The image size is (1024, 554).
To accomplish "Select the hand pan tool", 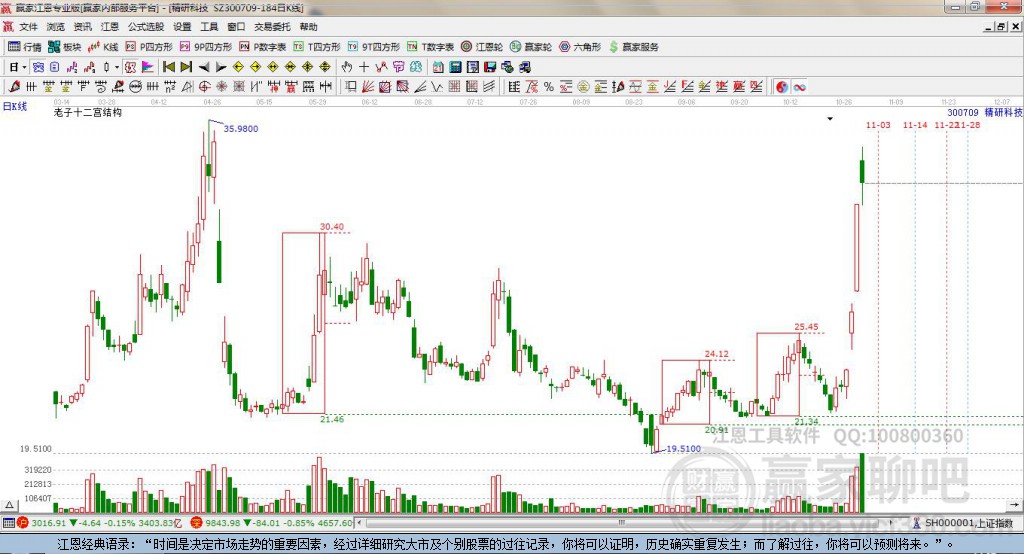I will click(346, 67).
